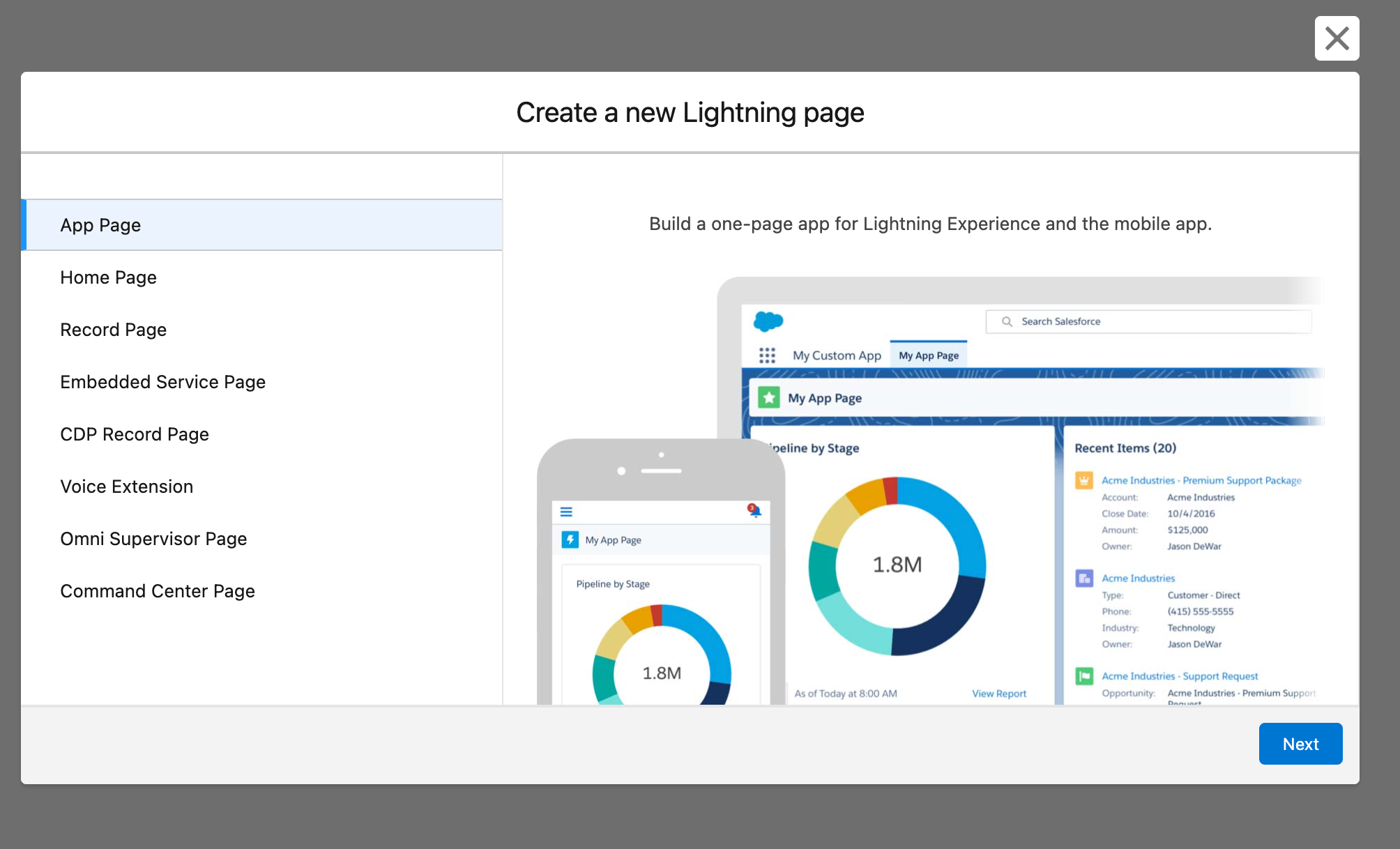Select CDP Record Page
Image resolution: width=1400 pixels, height=849 pixels.
[x=261, y=434]
